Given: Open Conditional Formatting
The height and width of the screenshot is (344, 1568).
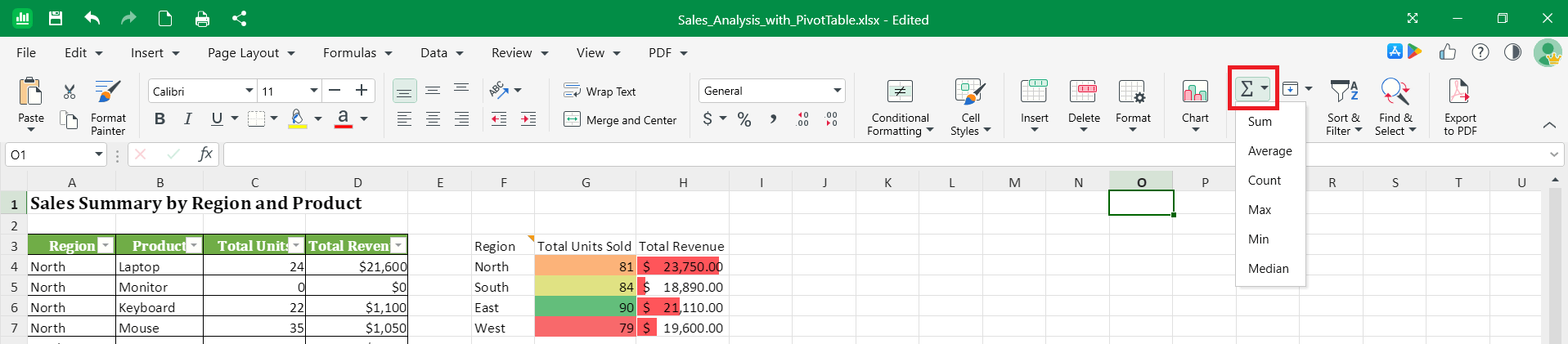Looking at the screenshot, I should [x=900, y=108].
